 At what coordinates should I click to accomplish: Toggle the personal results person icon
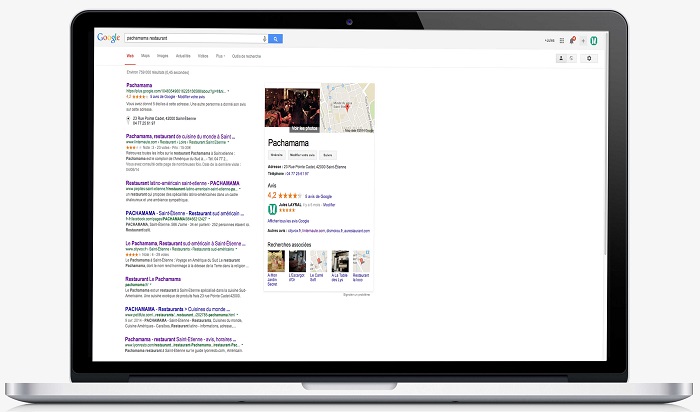tap(559, 58)
